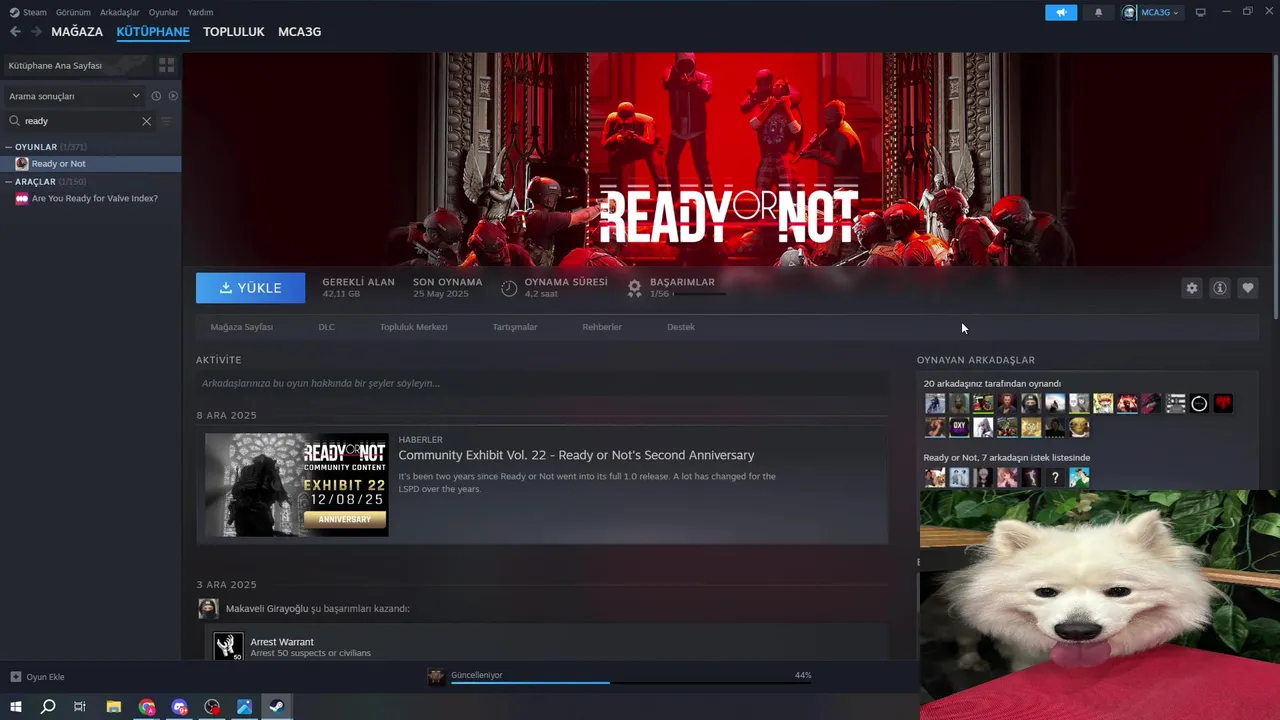
Task: Click the activity comment input box
Action: coord(542,383)
